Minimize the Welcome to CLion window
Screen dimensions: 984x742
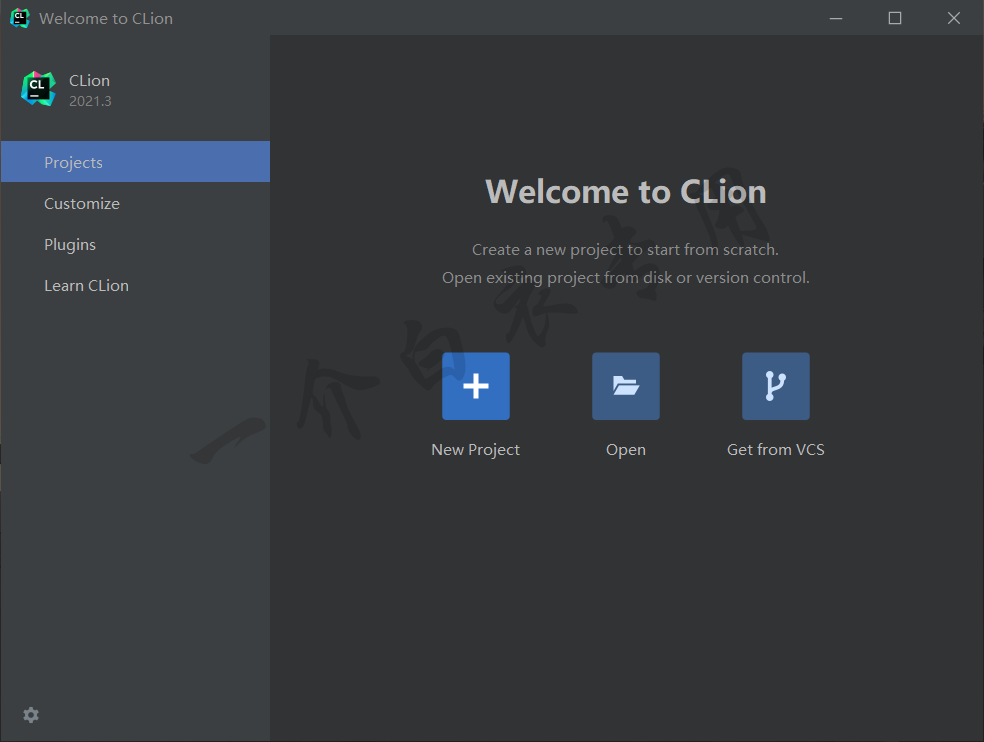(x=836, y=18)
